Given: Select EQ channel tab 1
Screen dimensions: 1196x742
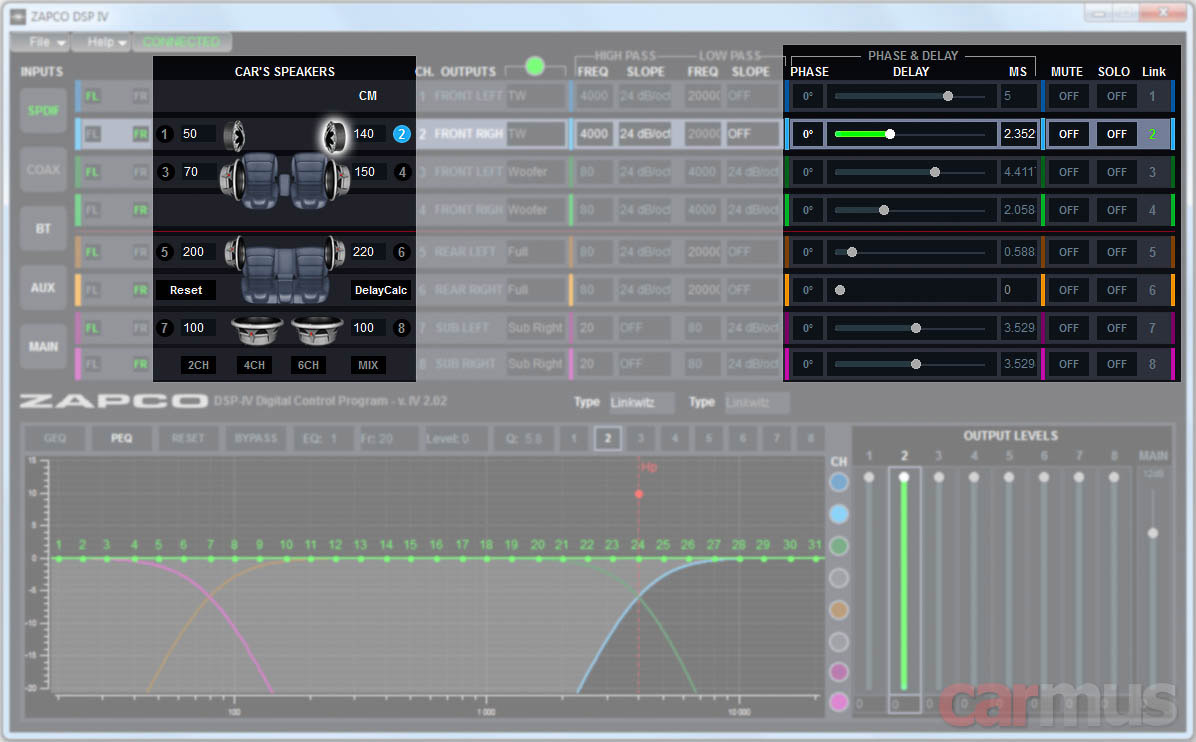Looking at the screenshot, I should click(574, 438).
